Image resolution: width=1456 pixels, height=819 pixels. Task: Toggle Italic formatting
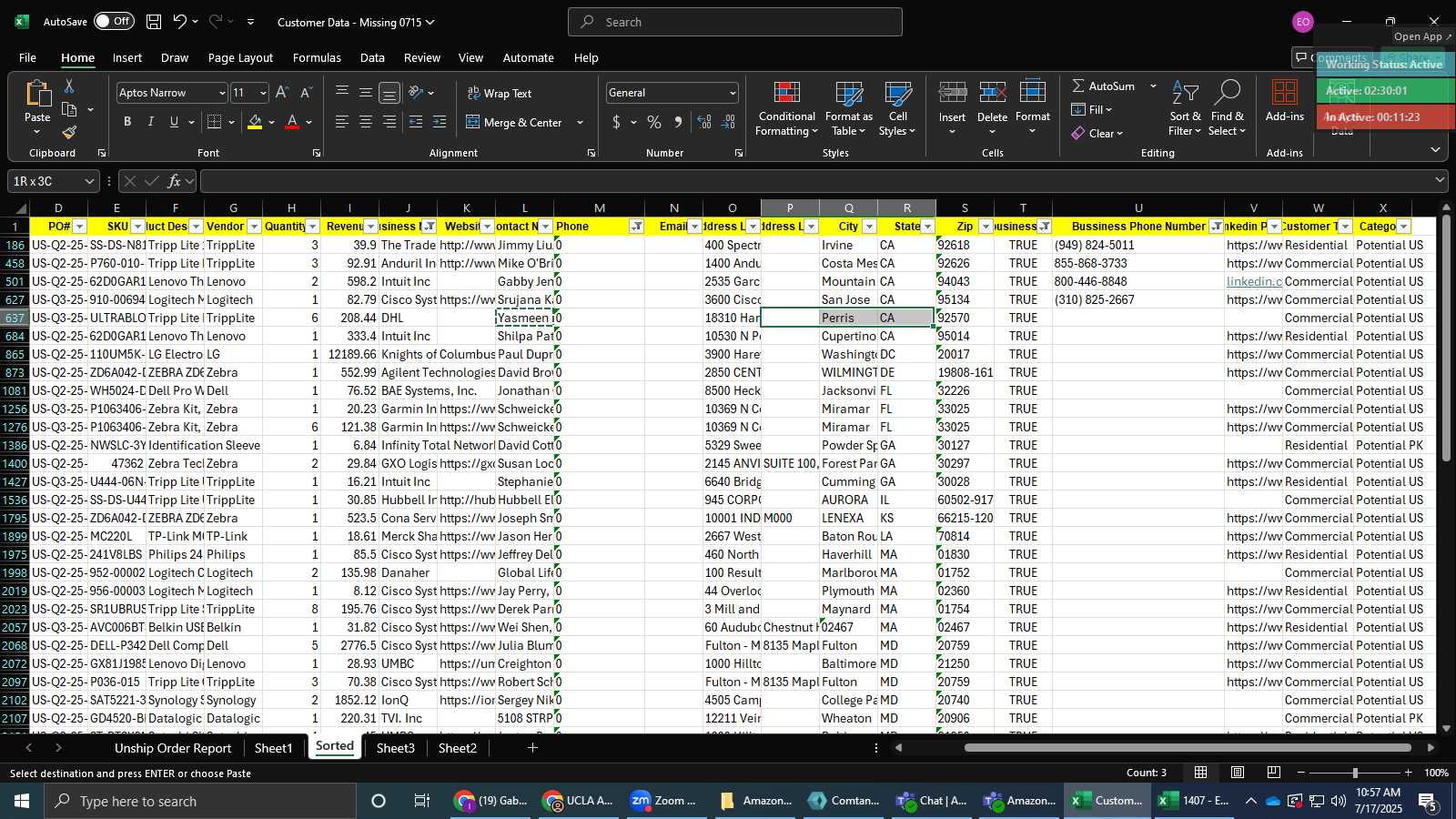coord(151,122)
